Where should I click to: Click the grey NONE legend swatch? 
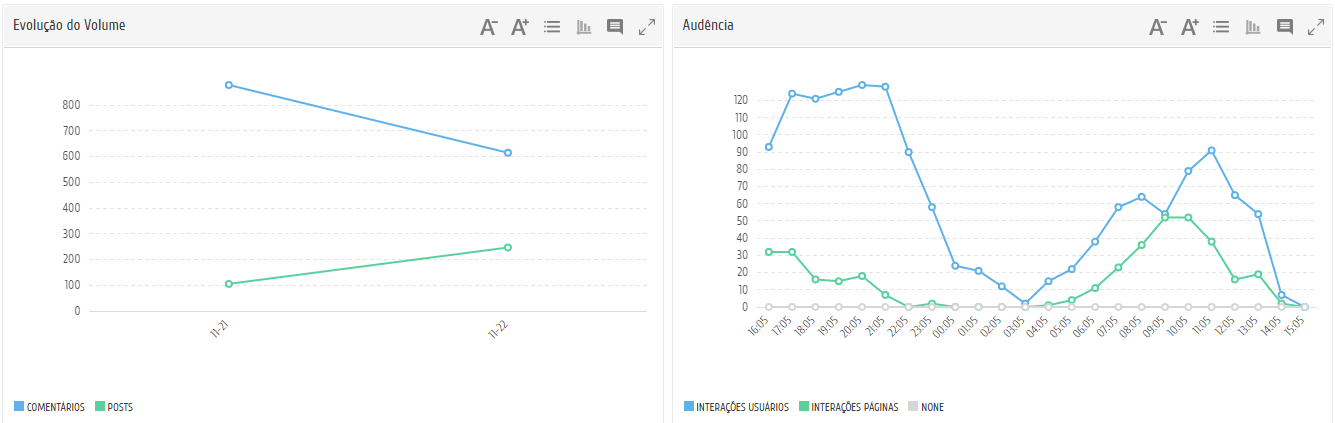point(913,407)
